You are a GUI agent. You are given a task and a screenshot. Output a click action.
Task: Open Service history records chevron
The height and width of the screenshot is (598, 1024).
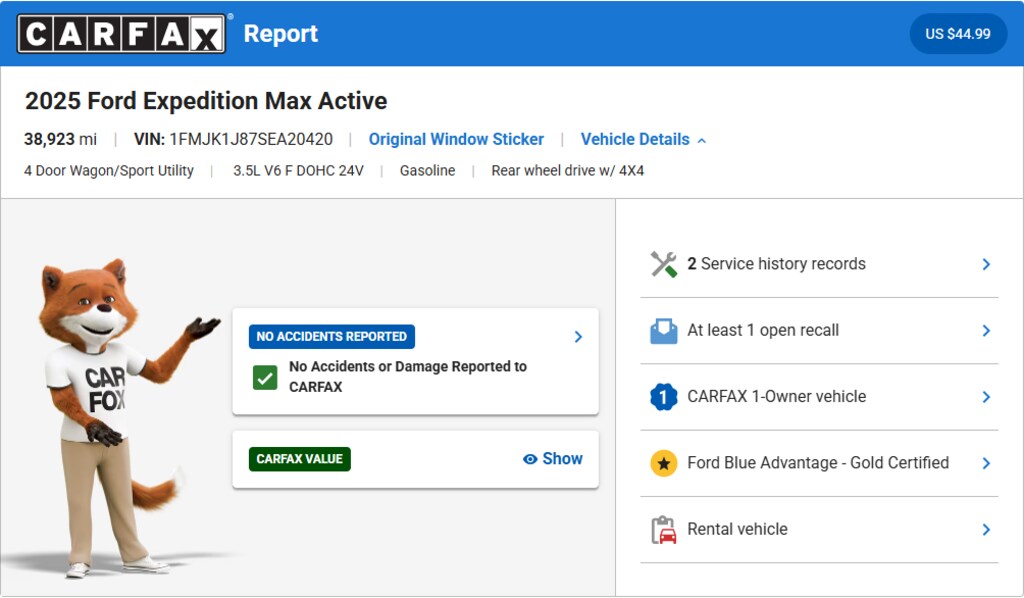point(986,264)
